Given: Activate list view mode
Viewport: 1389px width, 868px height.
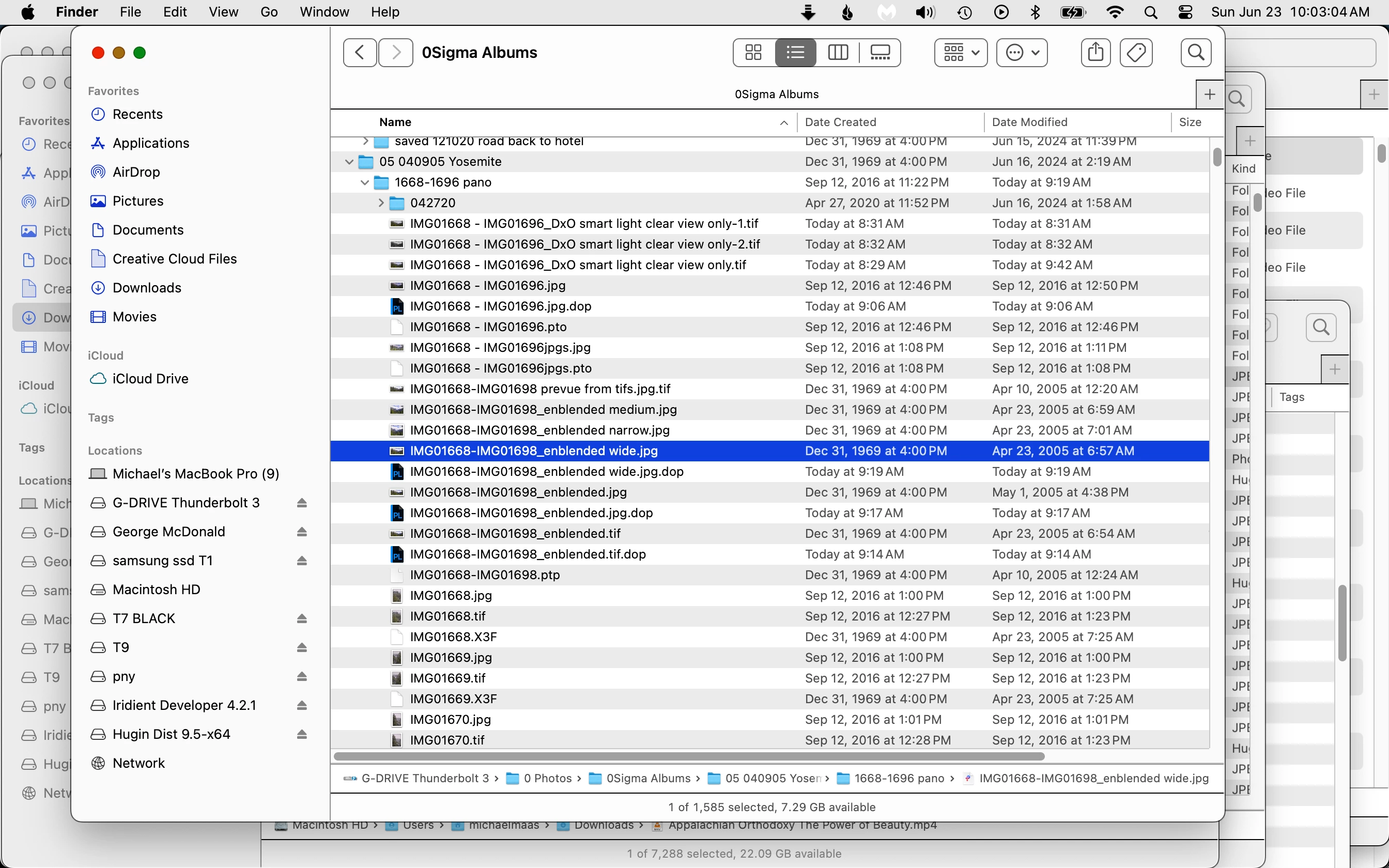Looking at the screenshot, I should [795, 53].
